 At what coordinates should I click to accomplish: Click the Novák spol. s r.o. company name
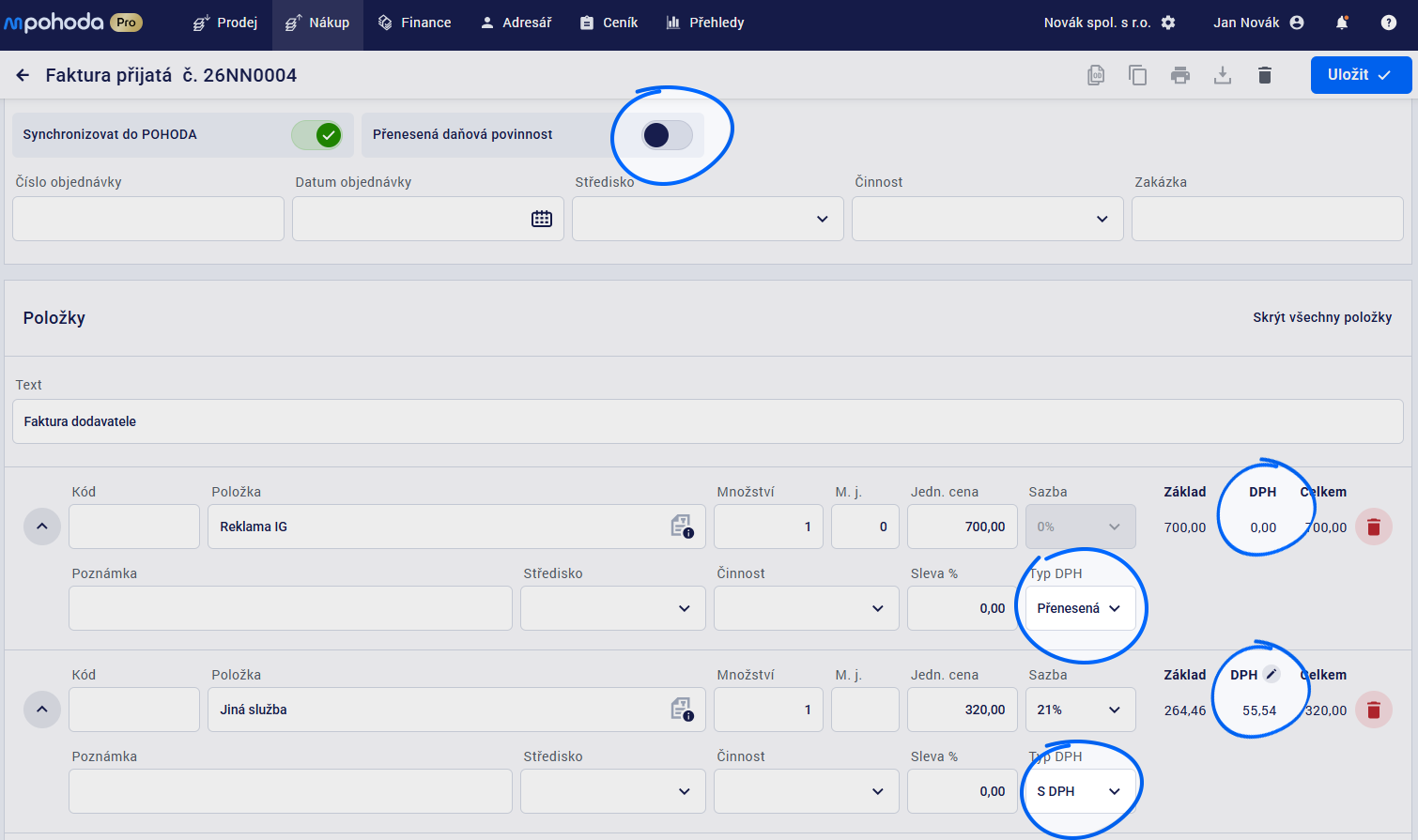coord(1097,23)
